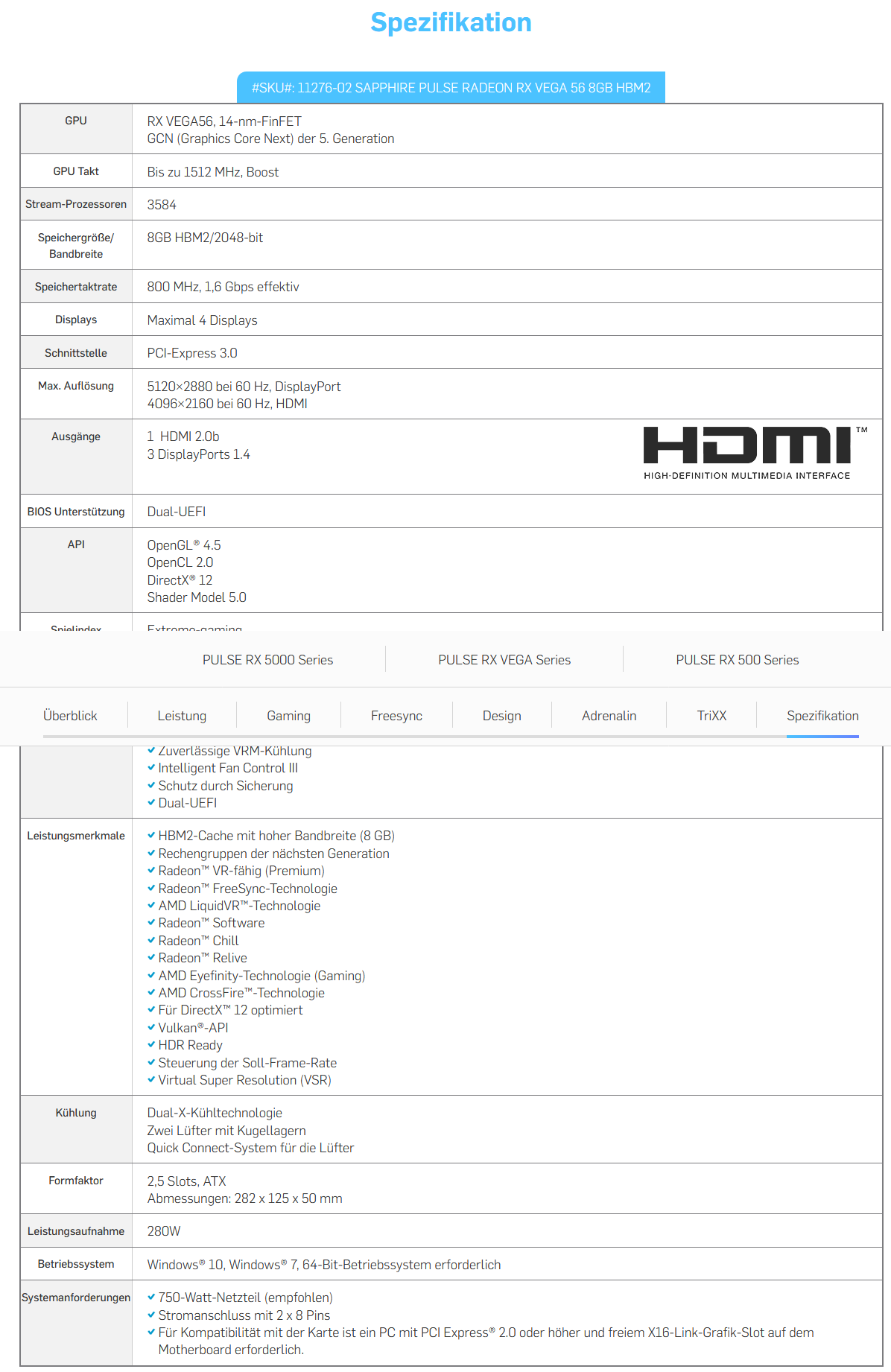Open the PULSE RX 500 Series link

pyautogui.click(x=738, y=660)
